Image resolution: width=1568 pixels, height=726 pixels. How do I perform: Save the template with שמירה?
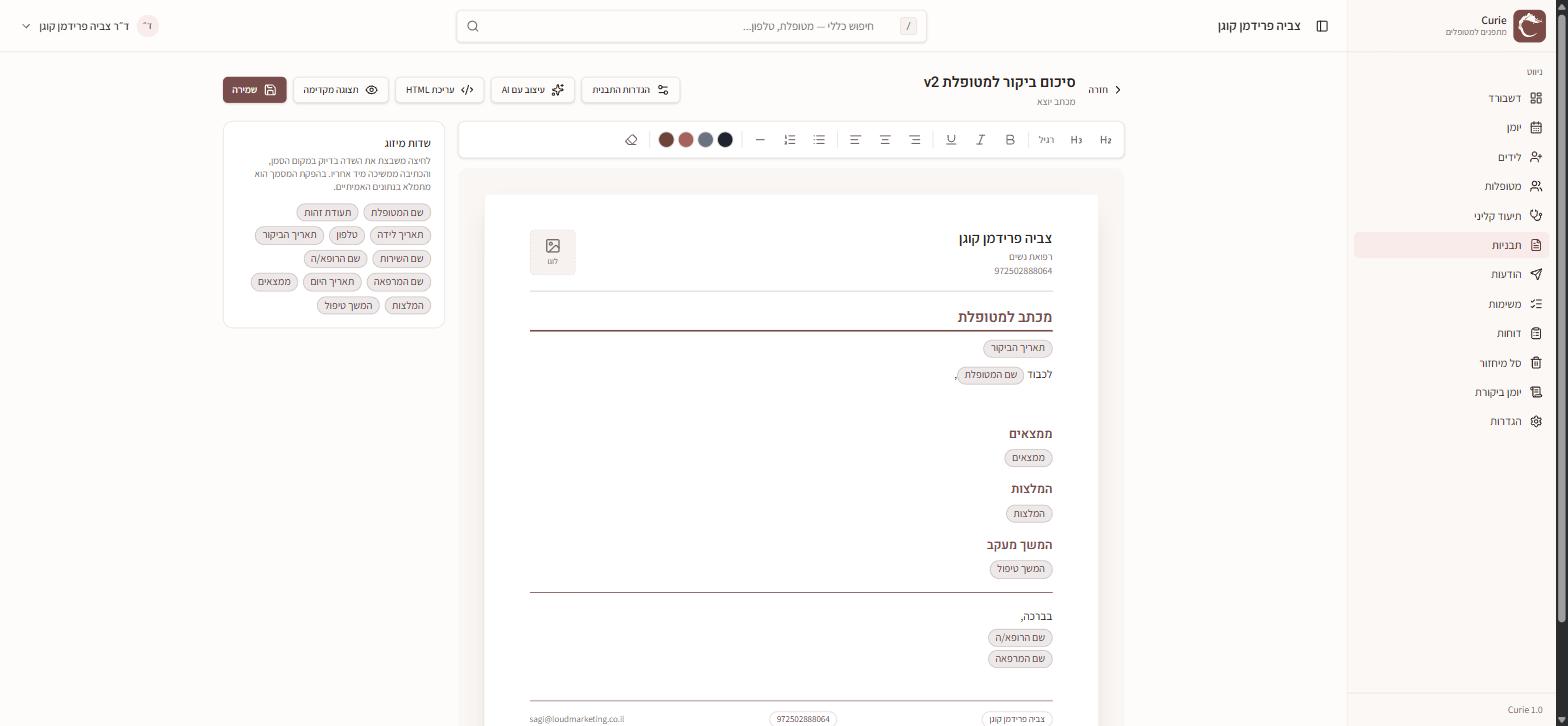(255, 90)
